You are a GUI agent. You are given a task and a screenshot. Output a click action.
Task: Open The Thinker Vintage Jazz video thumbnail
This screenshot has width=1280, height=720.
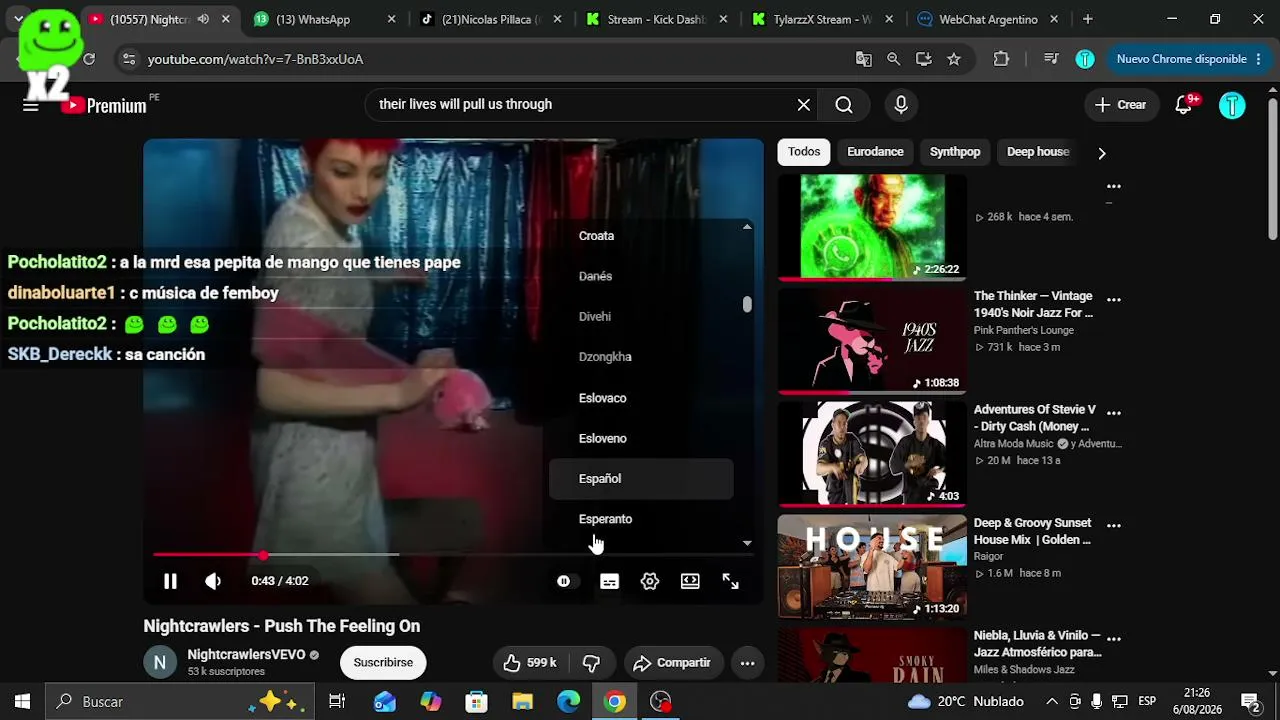872,341
